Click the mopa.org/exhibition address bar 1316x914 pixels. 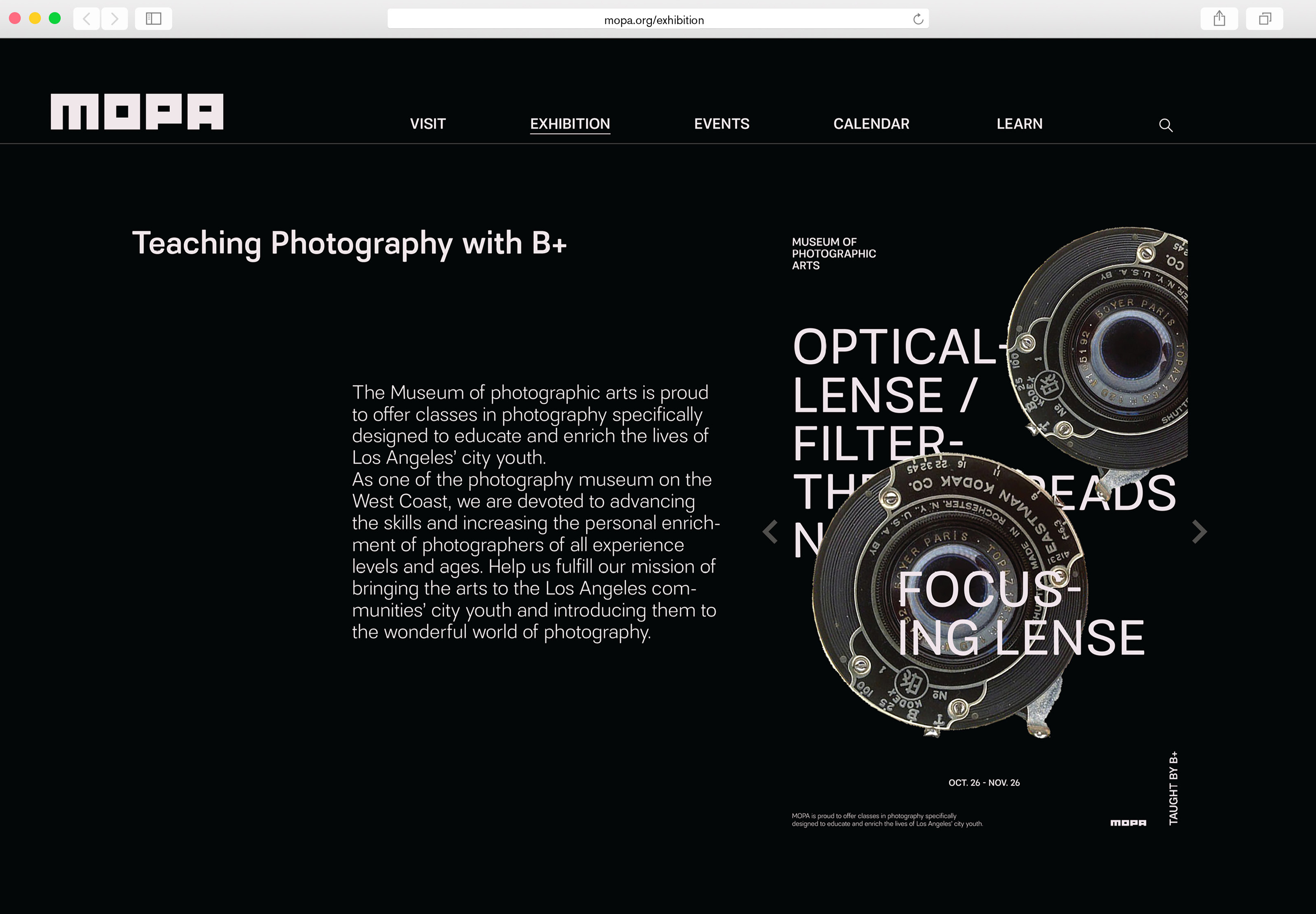[x=658, y=20]
